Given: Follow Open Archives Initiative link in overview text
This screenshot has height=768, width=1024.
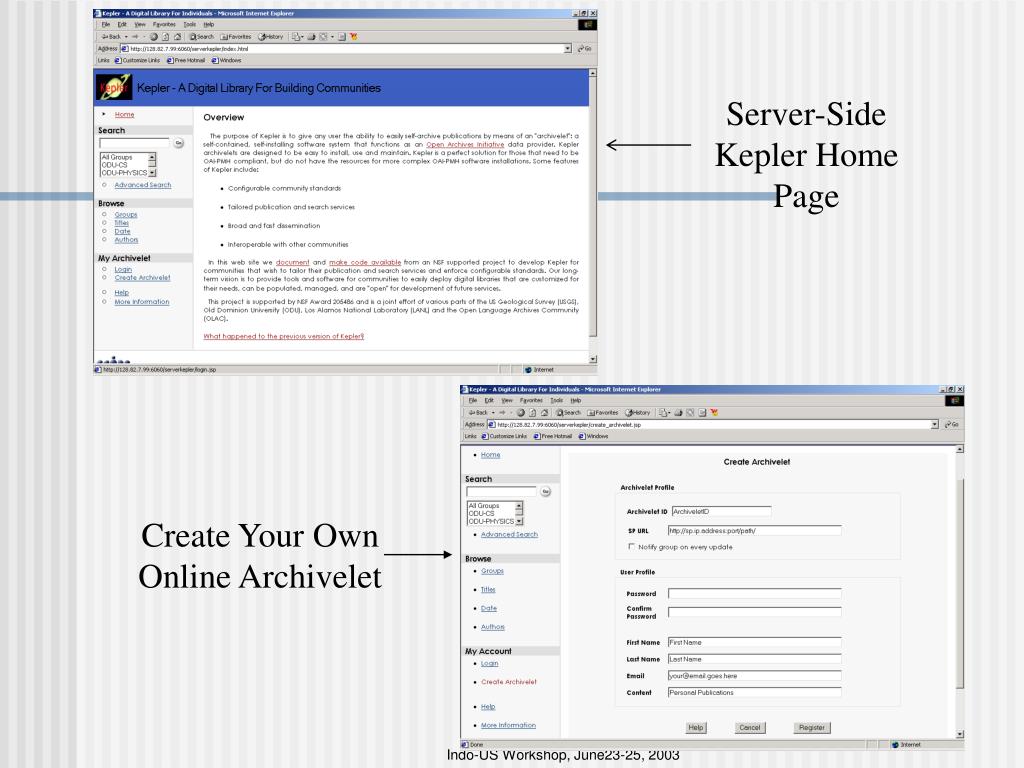Looking at the screenshot, I should pyautogui.click(x=465, y=144).
